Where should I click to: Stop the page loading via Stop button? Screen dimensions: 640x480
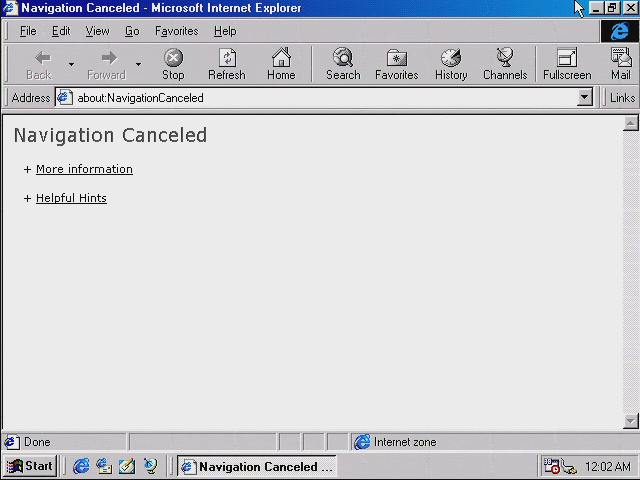click(173, 64)
